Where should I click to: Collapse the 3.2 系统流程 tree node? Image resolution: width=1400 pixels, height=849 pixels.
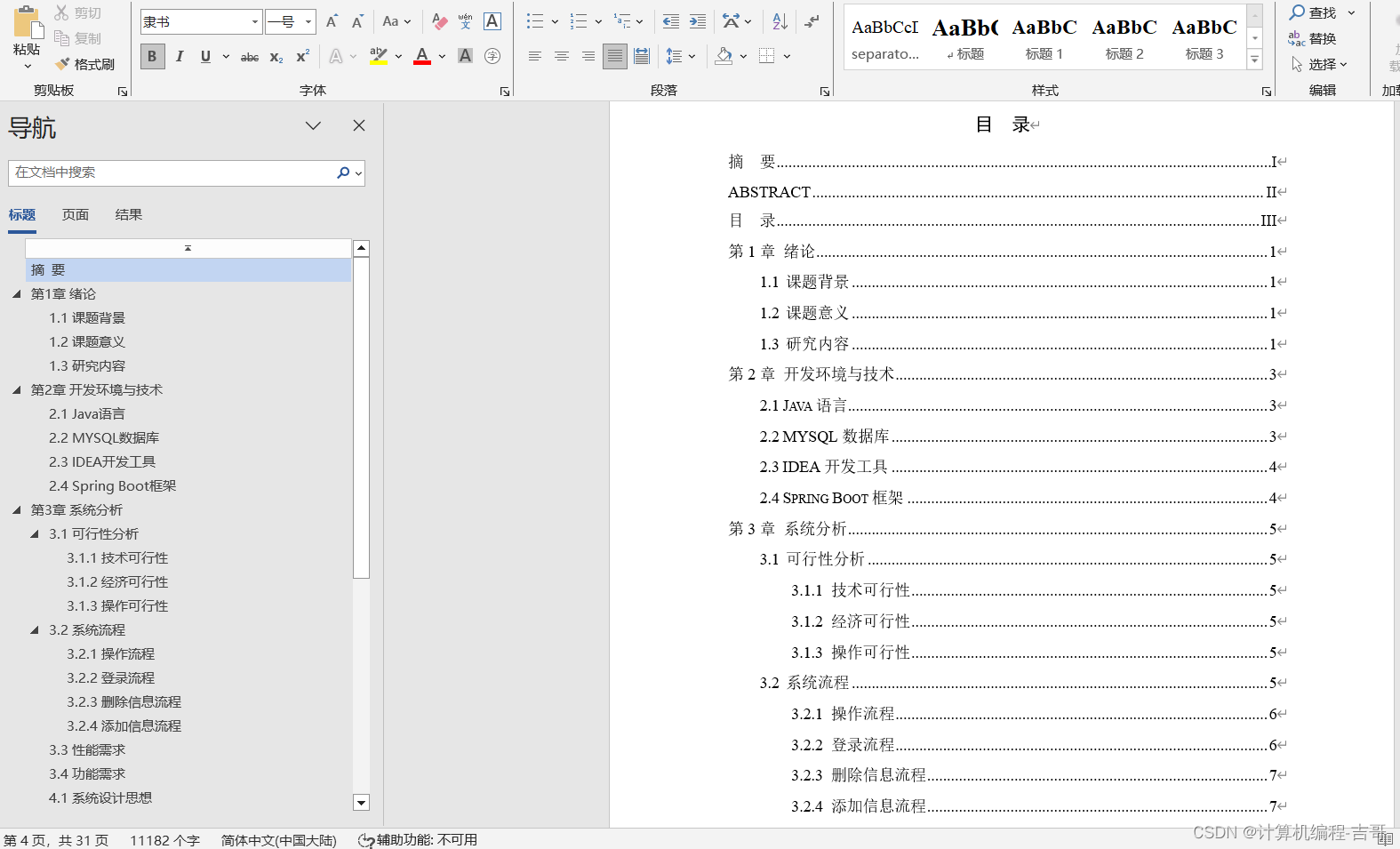tap(35, 629)
